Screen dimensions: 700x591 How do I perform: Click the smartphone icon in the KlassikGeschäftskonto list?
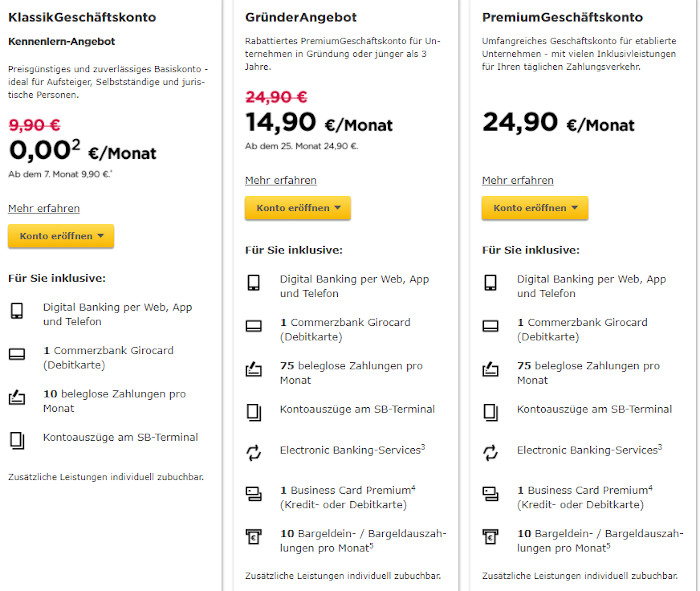(x=17, y=311)
